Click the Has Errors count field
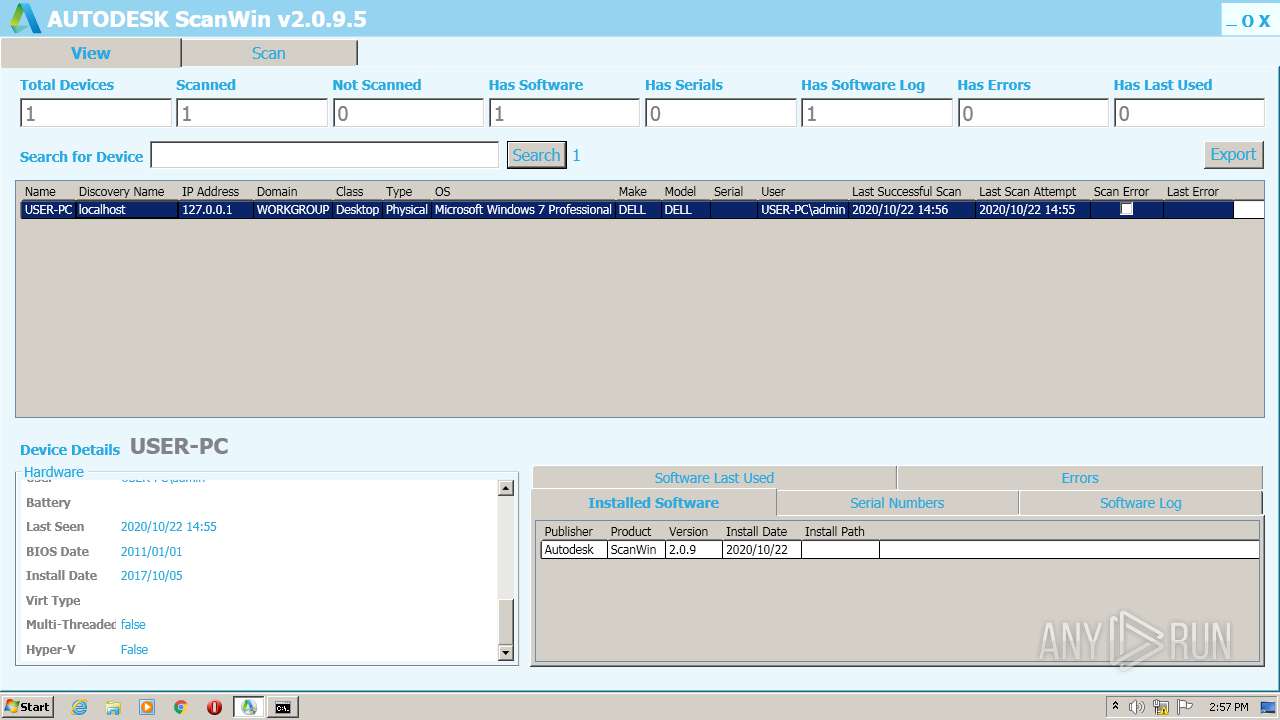This screenshot has height=720, width=1280. pyautogui.click(x=1033, y=113)
